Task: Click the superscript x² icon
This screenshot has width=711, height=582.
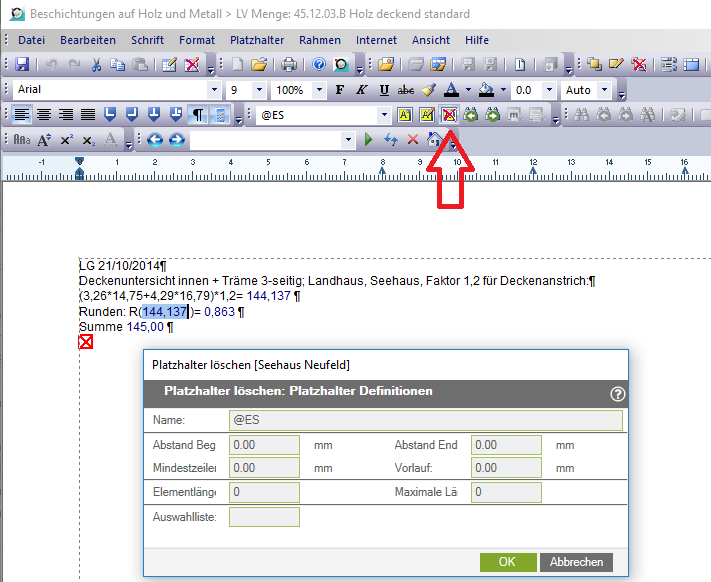Action: [66, 140]
